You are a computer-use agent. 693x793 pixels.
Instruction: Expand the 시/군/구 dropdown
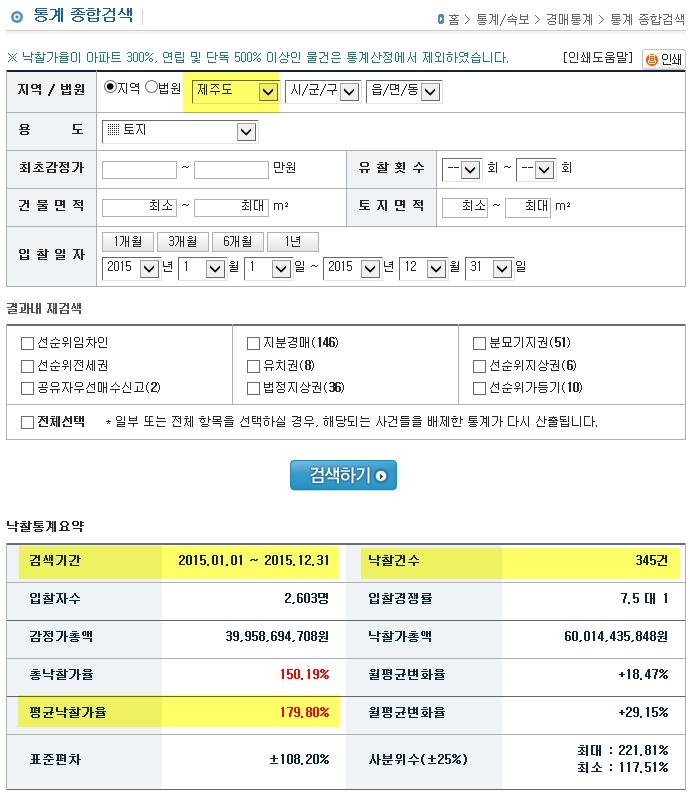point(322,91)
